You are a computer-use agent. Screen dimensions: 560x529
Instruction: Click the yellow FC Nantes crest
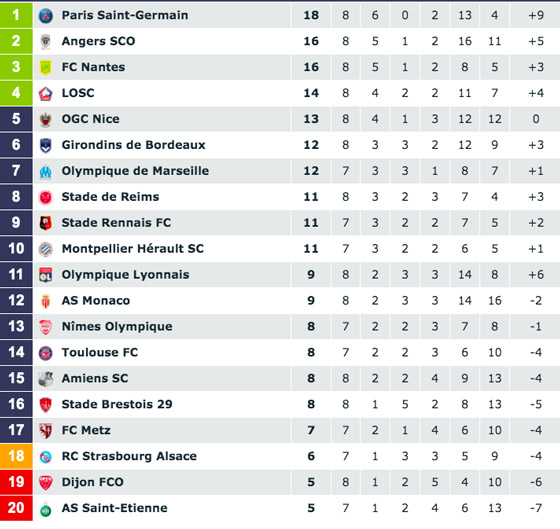(45, 67)
